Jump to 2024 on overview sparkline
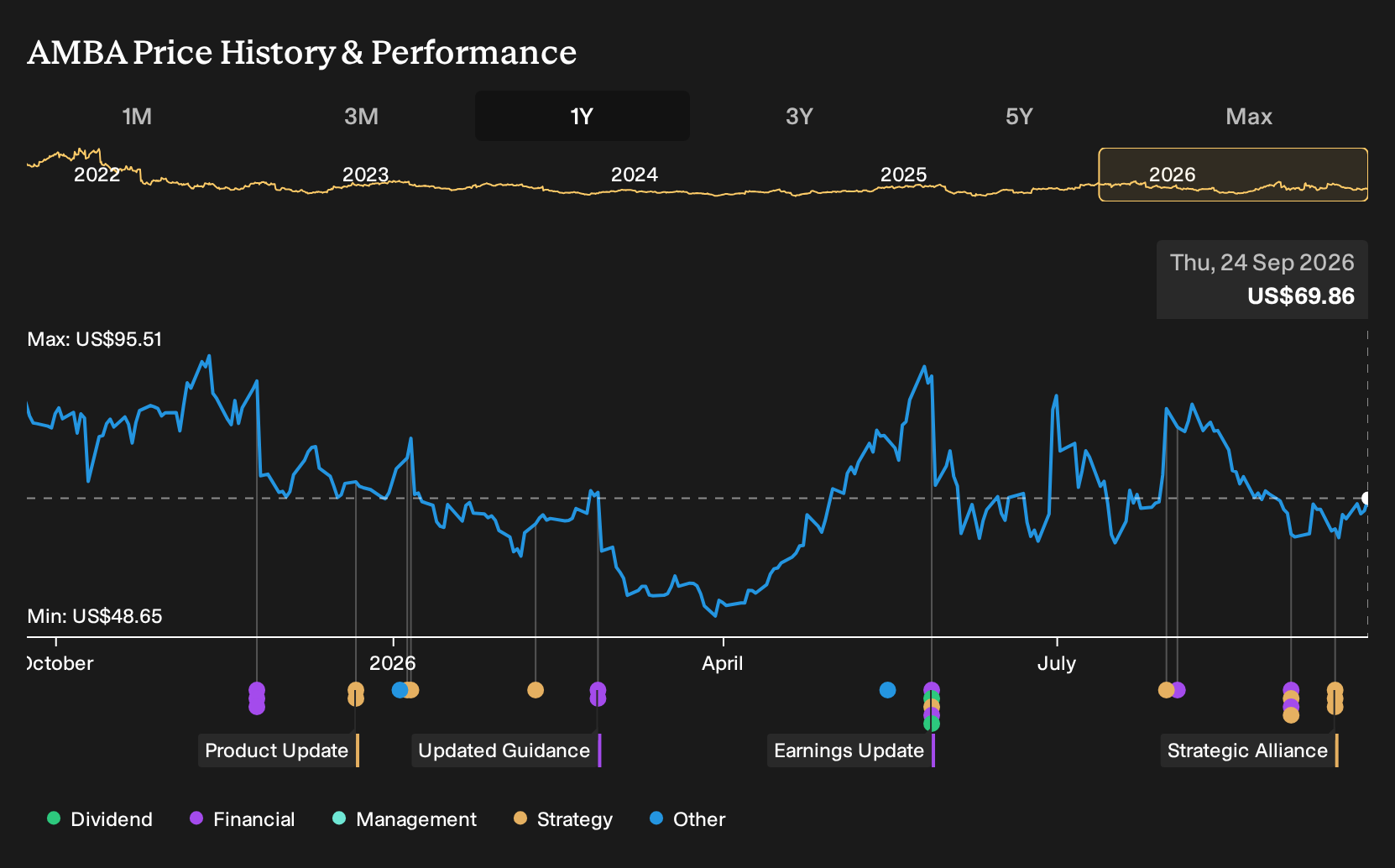 (634, 175)
